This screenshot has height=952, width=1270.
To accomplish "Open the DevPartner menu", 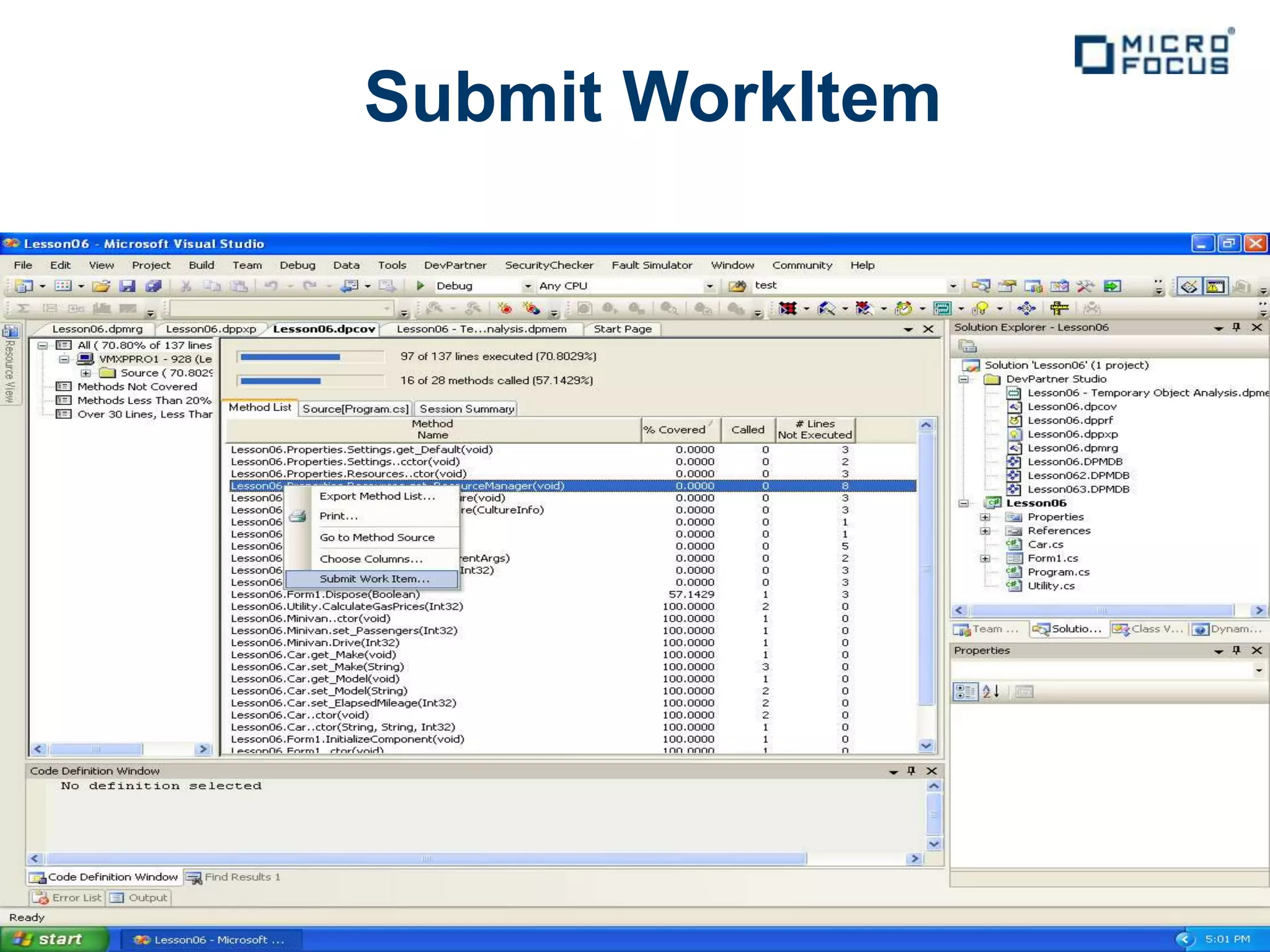I will point(455,265).
